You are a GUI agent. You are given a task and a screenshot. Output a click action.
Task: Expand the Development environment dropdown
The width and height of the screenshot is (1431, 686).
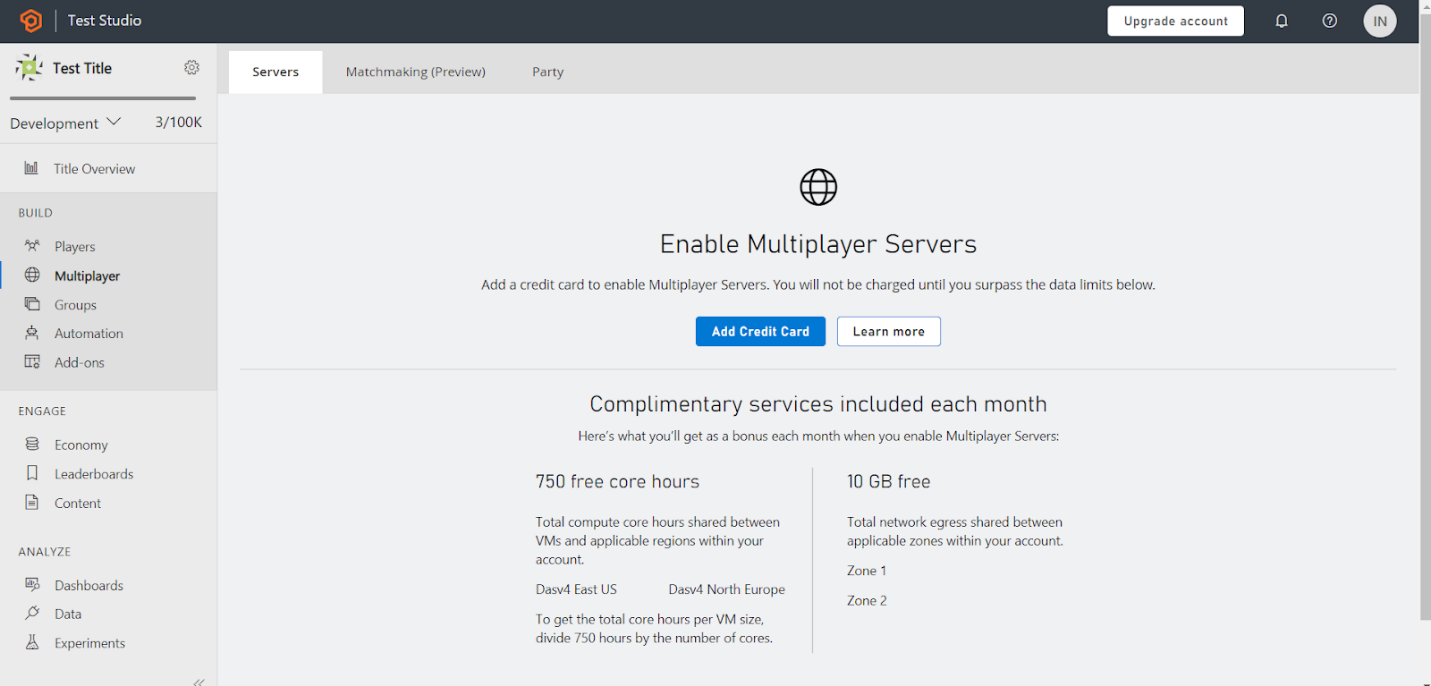[65, 123]
